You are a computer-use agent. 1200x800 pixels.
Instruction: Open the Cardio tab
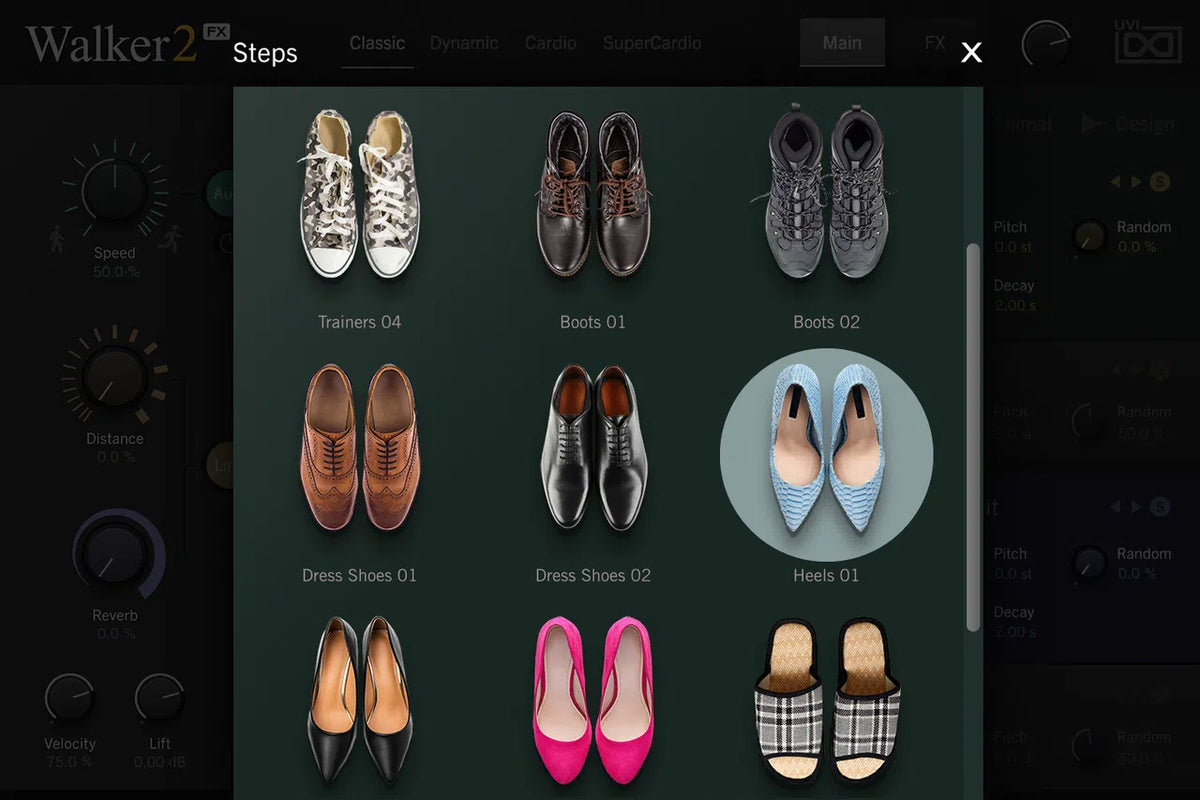tap(550, 44)
